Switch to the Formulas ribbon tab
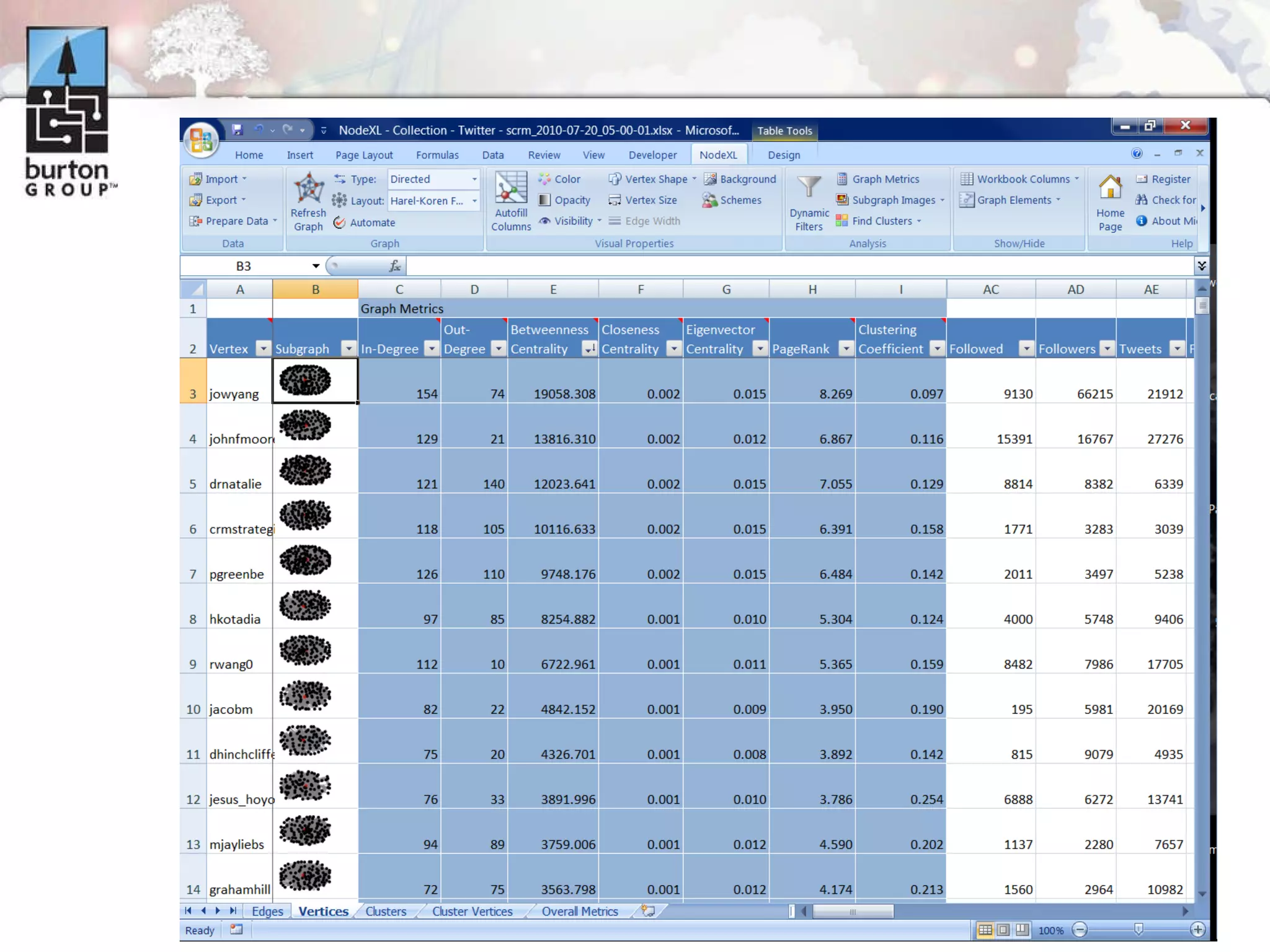Viewport: 1270px width, 952px height. click(437, 155)
